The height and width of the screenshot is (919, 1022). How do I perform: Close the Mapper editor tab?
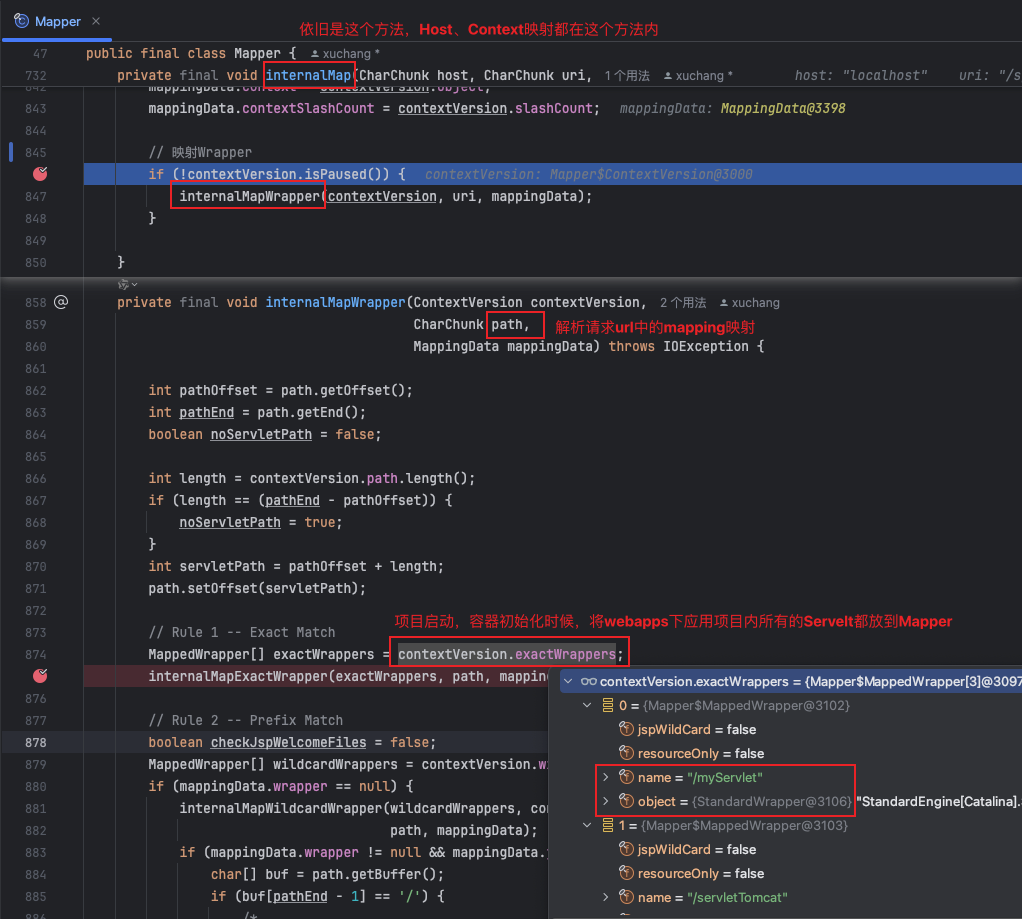click(96, 21)
